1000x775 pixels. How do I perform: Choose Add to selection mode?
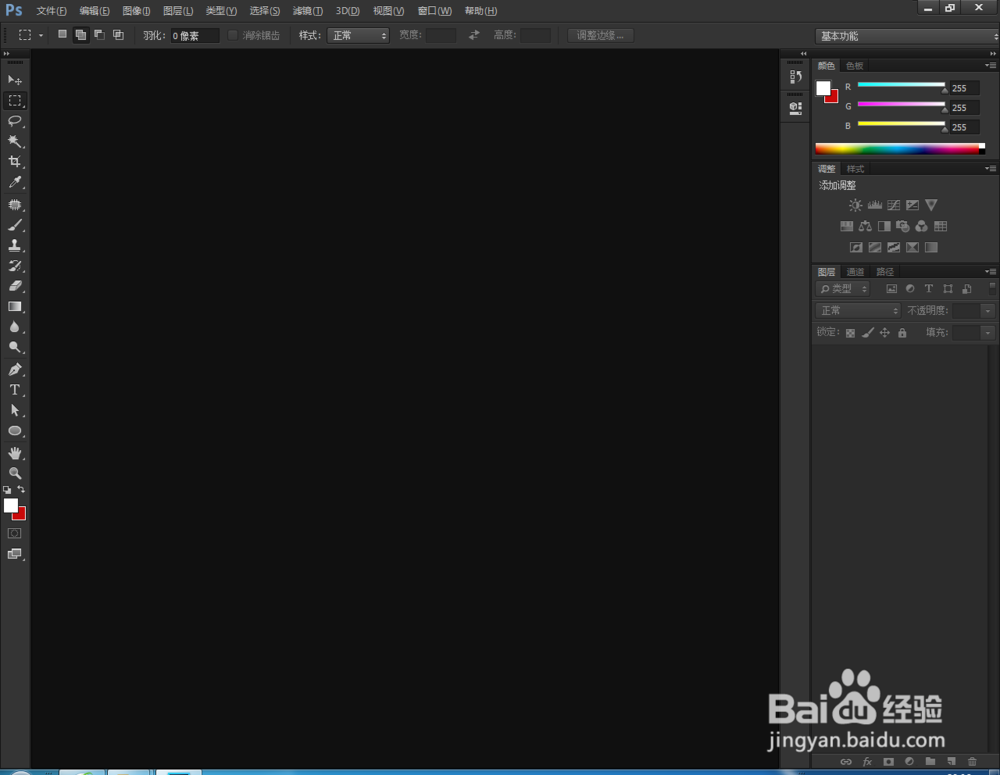(80, 34)
